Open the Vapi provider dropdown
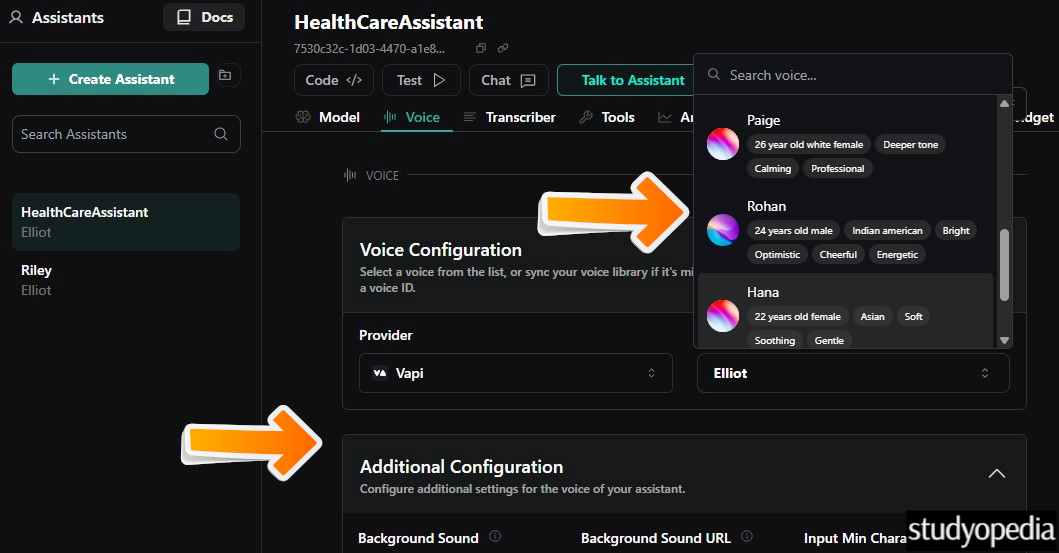This screenshot has height=553, width=1059. (515, 373)
